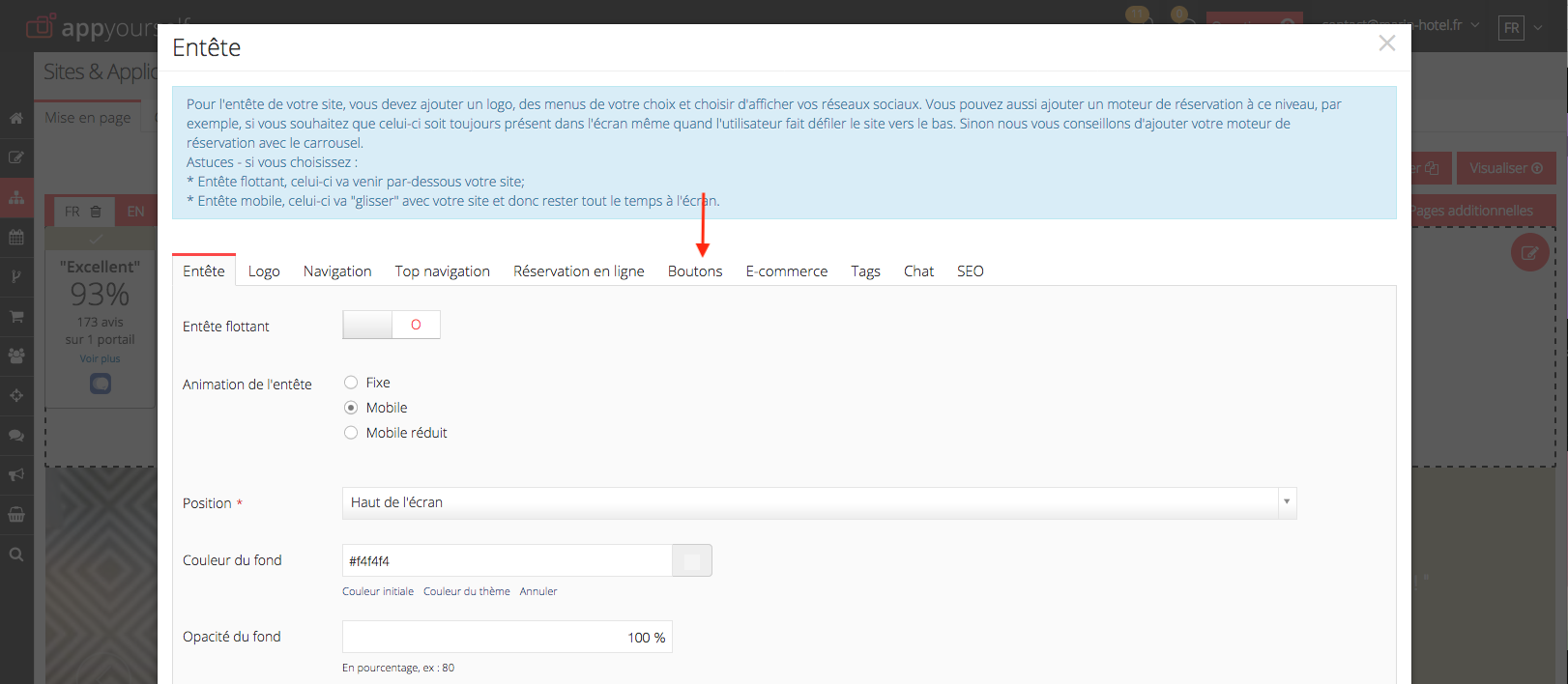Click the trash icon on the FR language tab

[96, 212]
